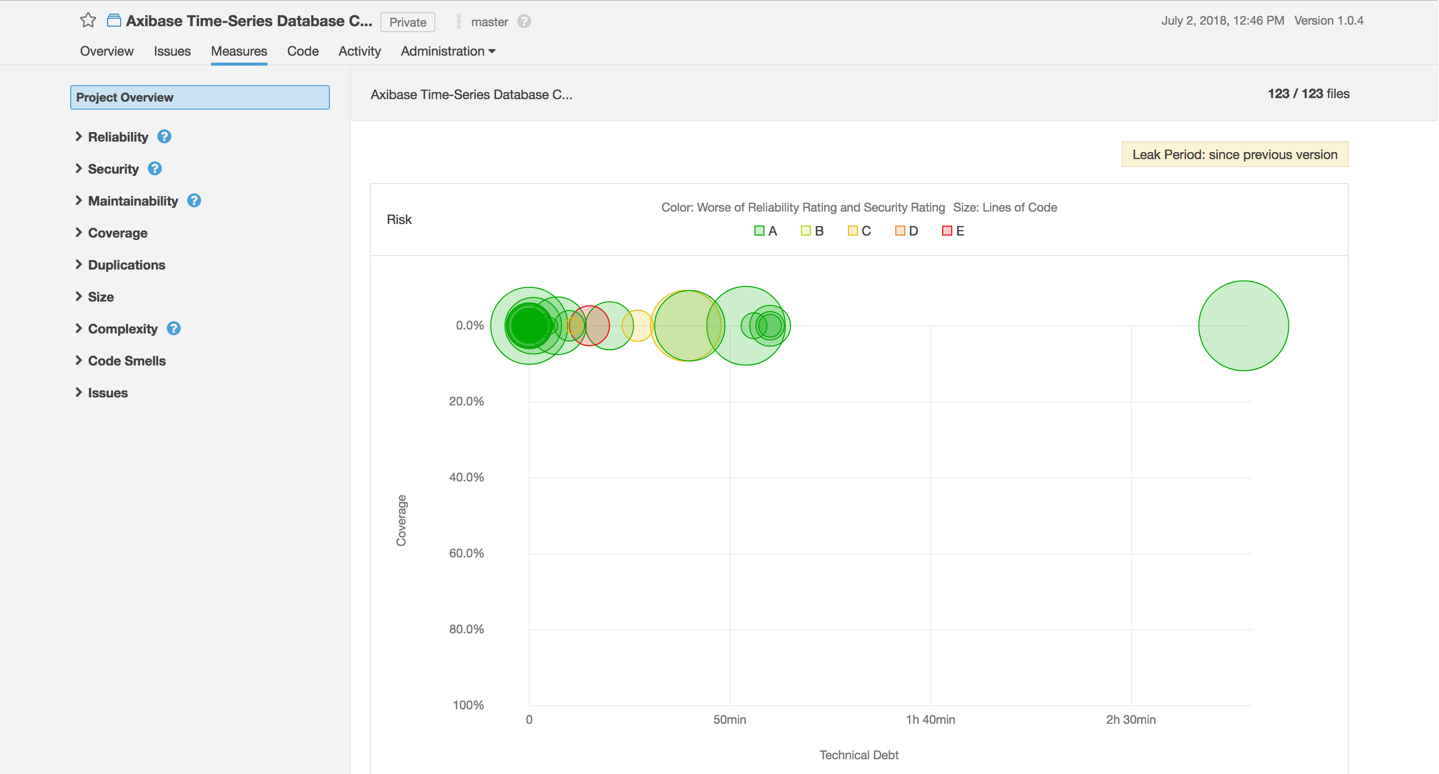The height and width of the screenshot is (774, 1439).
Task: Click the Leak Period notice
Action: click(x=1235, y=154)
